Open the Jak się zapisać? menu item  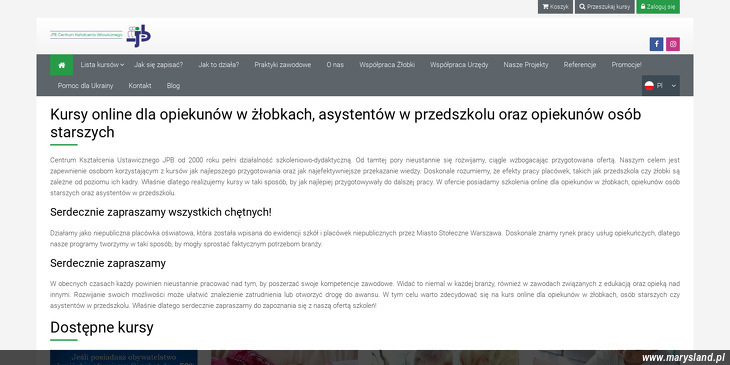(x=159, y=65)
